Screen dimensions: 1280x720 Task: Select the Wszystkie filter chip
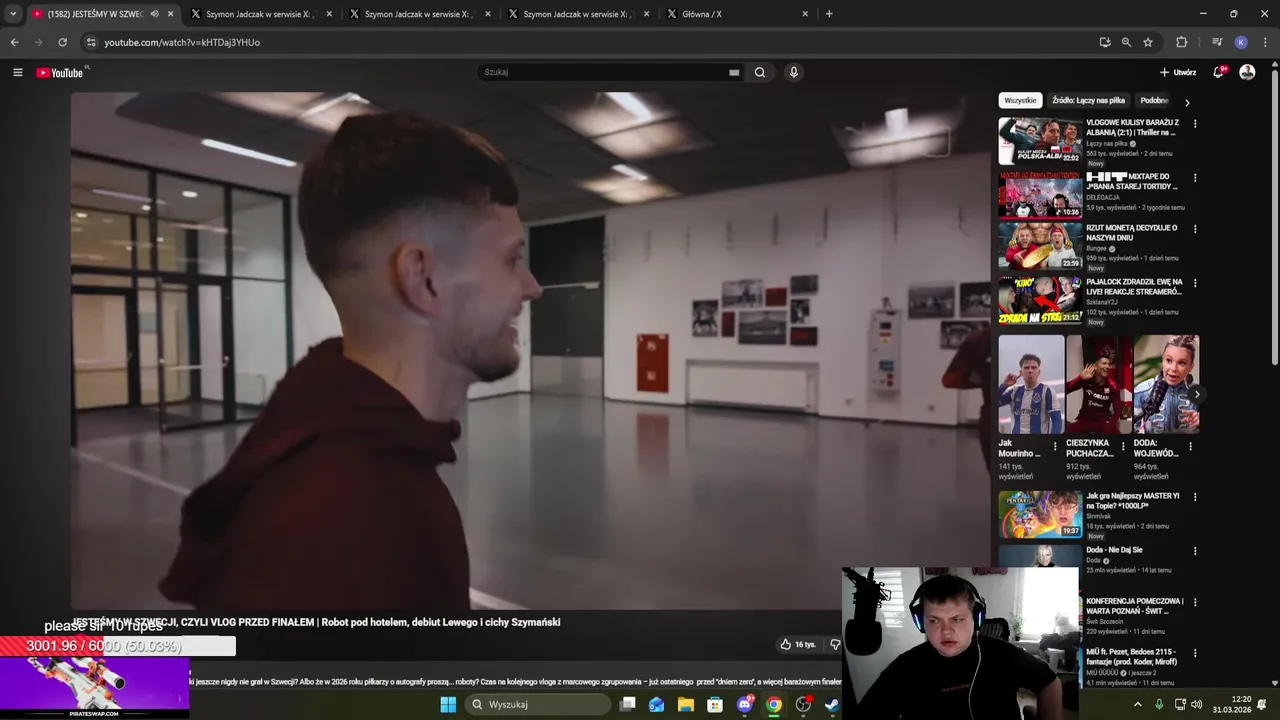pyautogui.click(x=1020, y=101)
